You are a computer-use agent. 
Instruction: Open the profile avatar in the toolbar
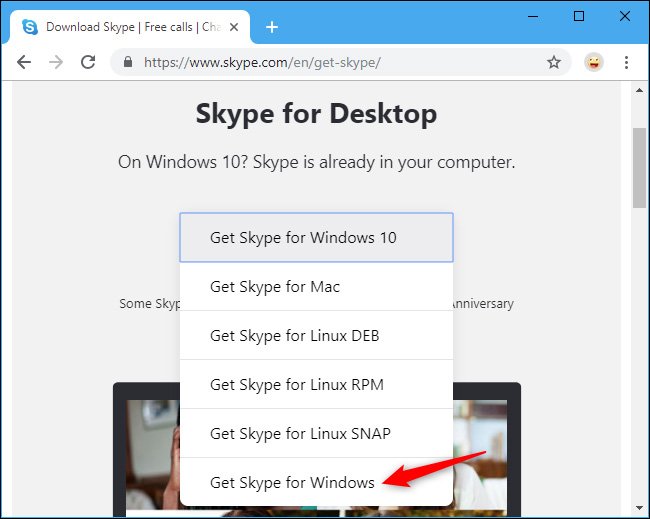[x=593, y=62]
